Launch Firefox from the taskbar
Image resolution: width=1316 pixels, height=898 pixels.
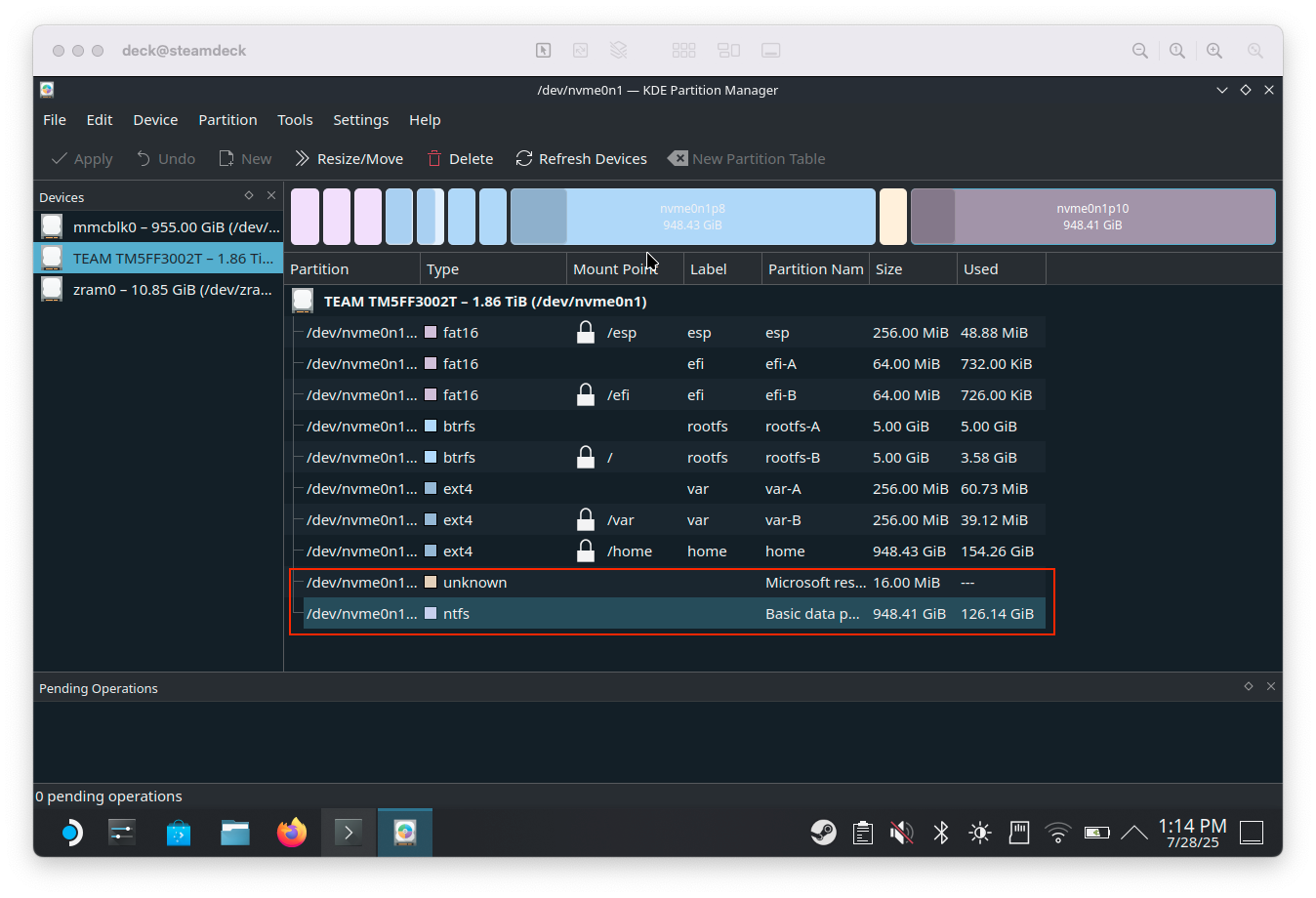coord(292,833)
